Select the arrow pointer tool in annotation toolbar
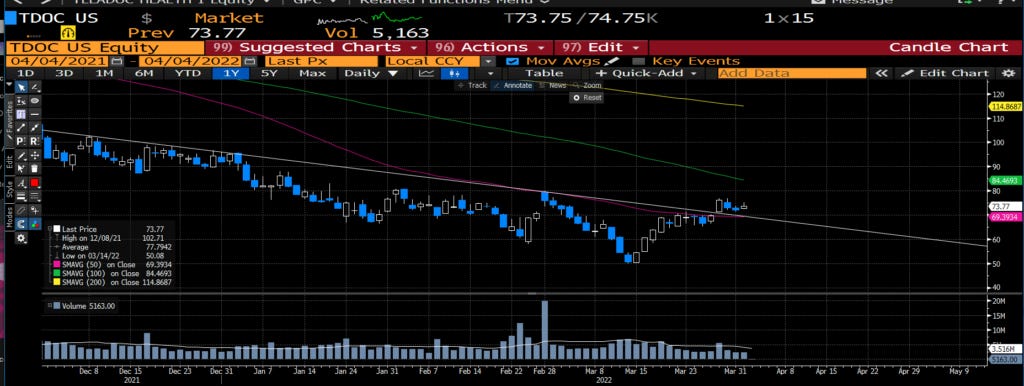Image resolution: width=1024 pixels, height=386 pixels. (21, 87)
